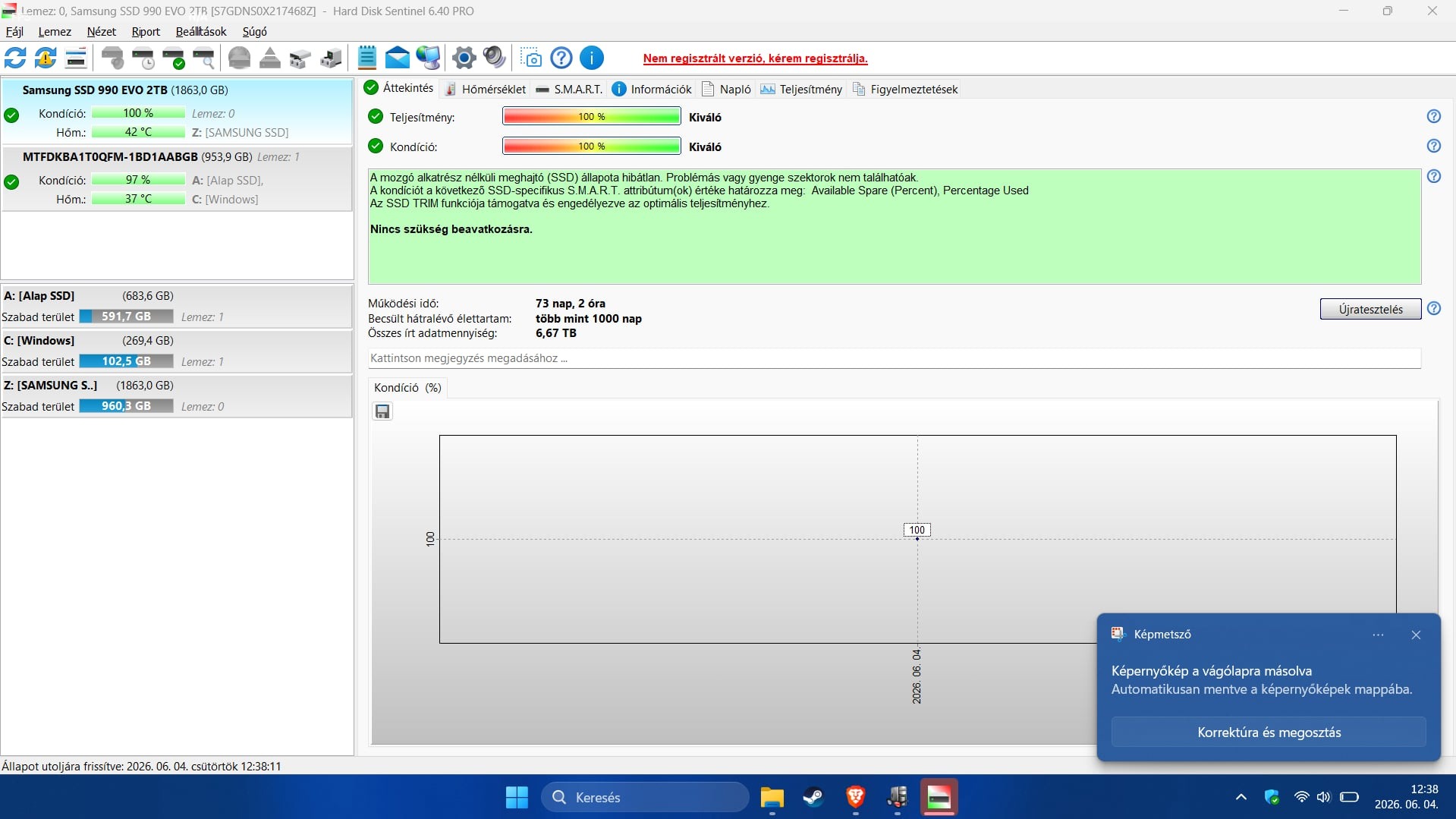The width and height of the screenshot is (1456, 819).
Task: Open the Windows Start menu
Action: [517, 798]
